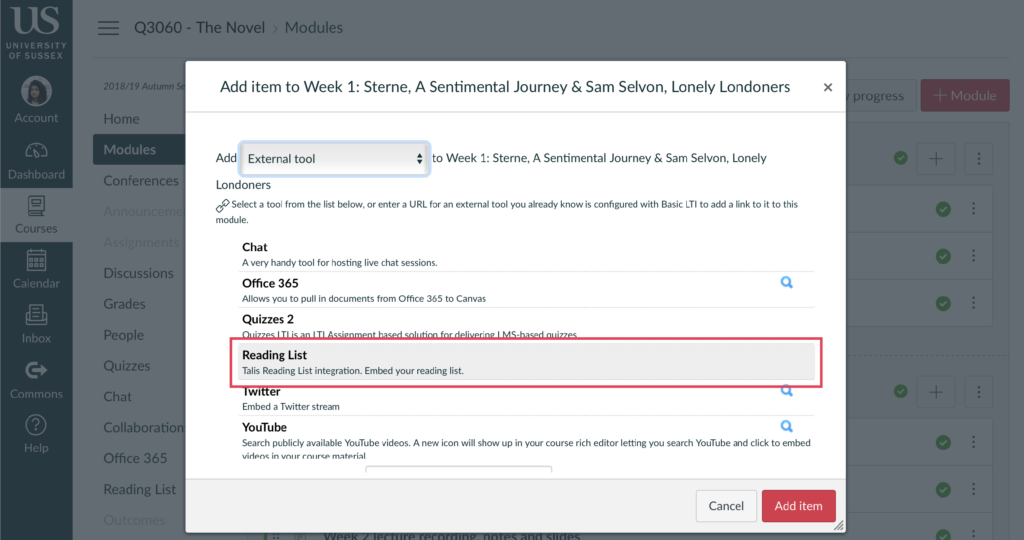Open Courses in global navigation
The width and height of the screenshot is (1024, 540).
(x=36, y=215)
